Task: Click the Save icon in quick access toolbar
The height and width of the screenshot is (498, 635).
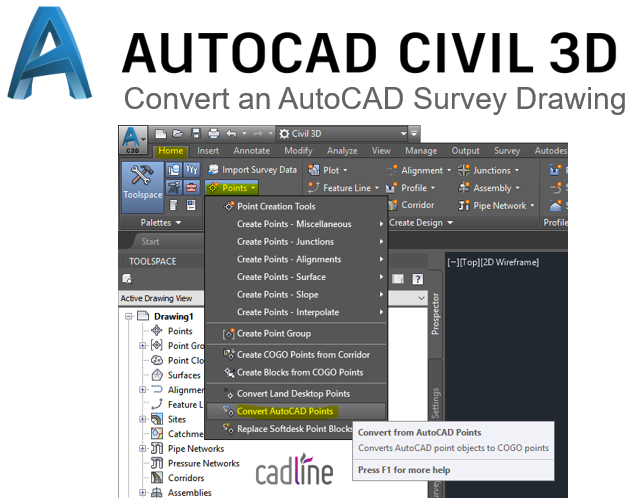Action: click(196, 134)
